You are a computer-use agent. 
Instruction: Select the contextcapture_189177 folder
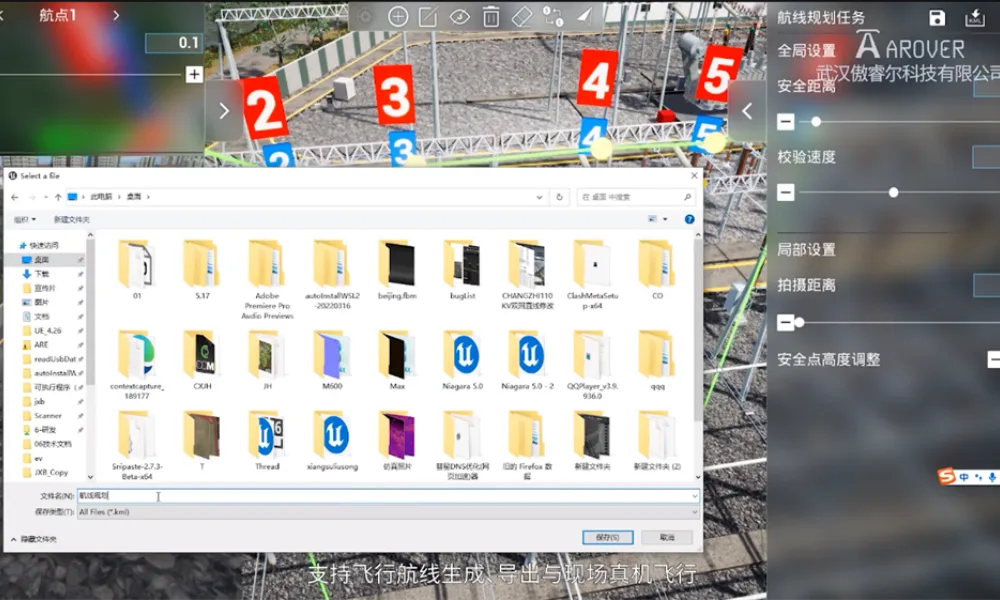click(136, 365)
